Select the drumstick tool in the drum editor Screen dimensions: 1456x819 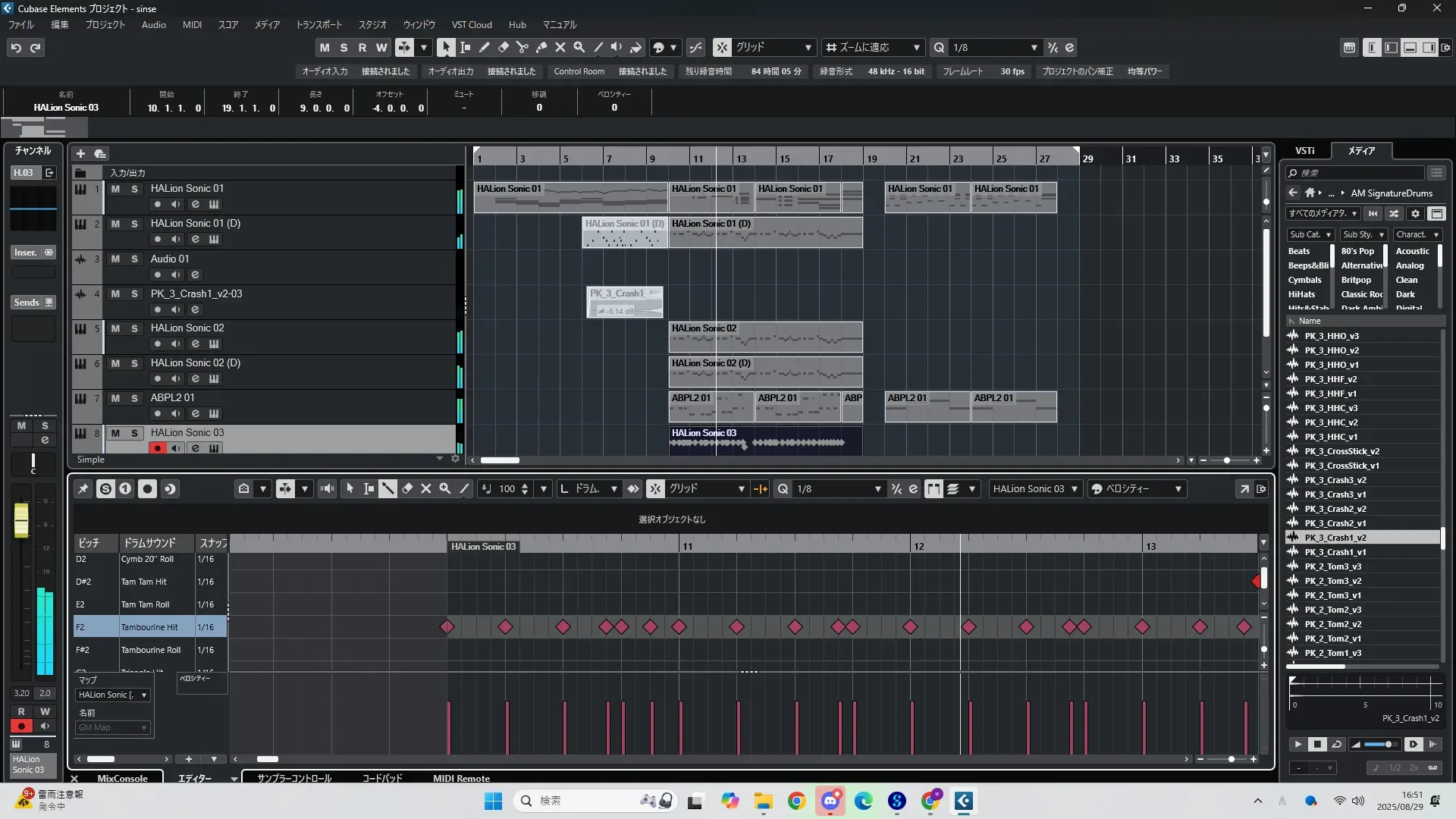[388, 489]
